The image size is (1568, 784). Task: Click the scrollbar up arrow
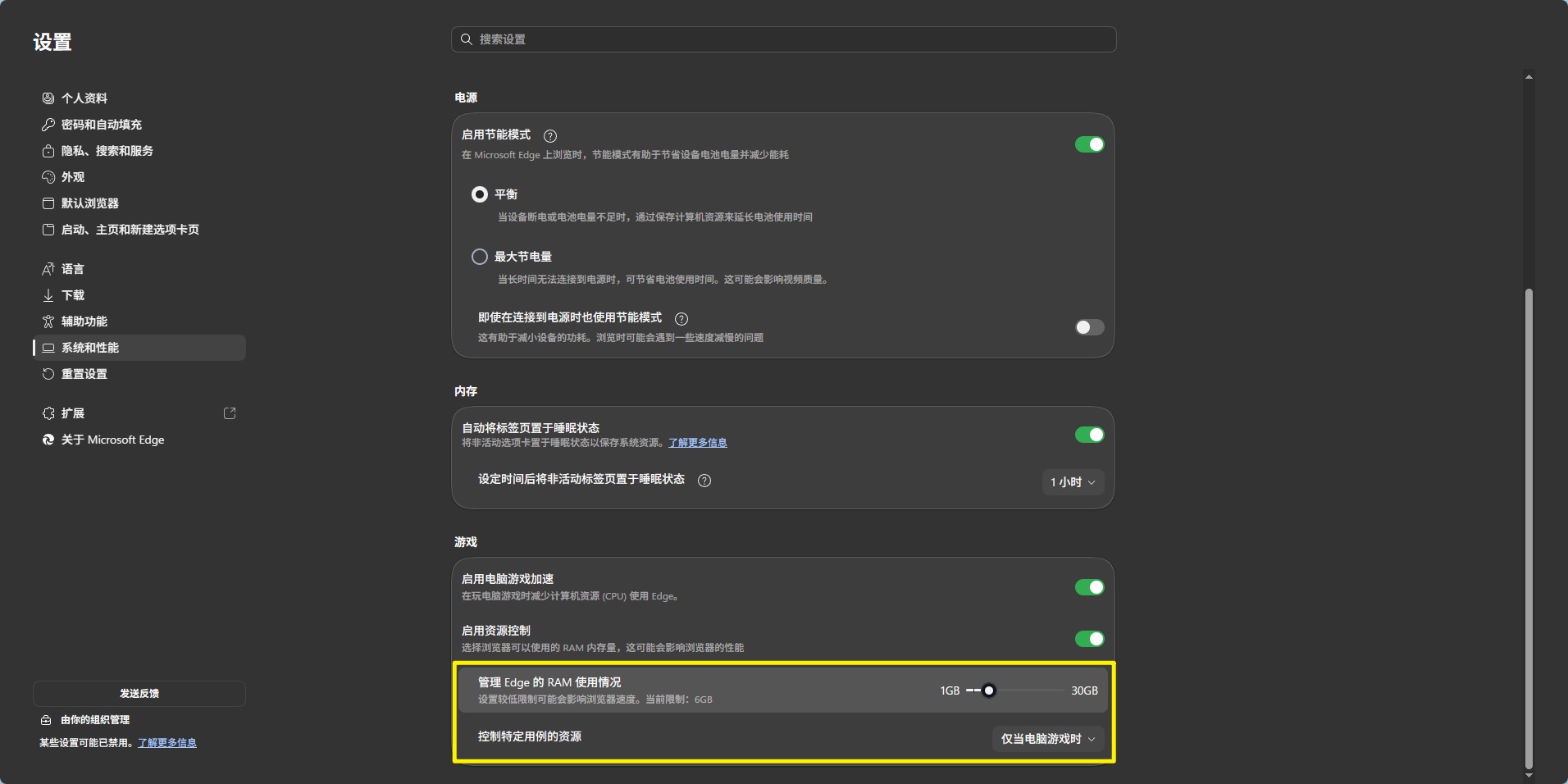tap(1529, 77)
